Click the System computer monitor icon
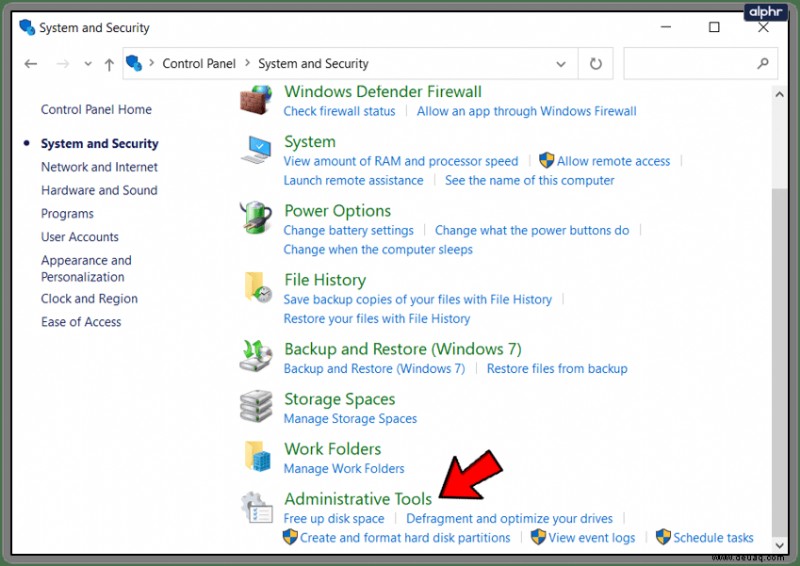800x566 pixels. [256, 149]
